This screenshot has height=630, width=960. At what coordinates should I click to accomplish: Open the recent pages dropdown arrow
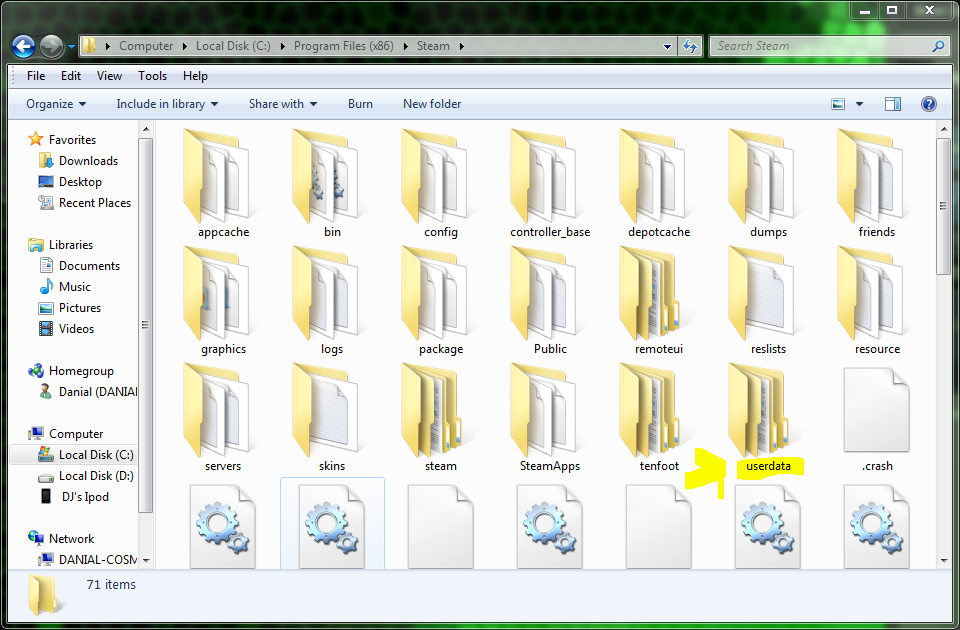click(x=71, y=46)
